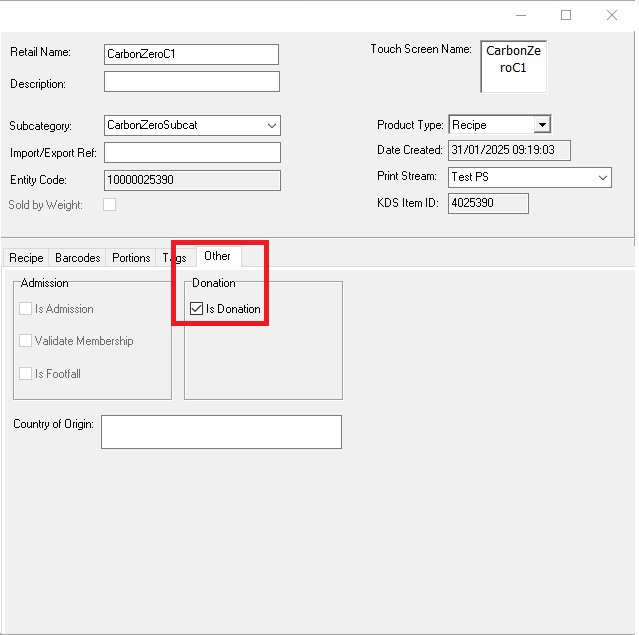Click the KDS Item ID field
The width and height of the screenshot is (639, 635).
488,204
